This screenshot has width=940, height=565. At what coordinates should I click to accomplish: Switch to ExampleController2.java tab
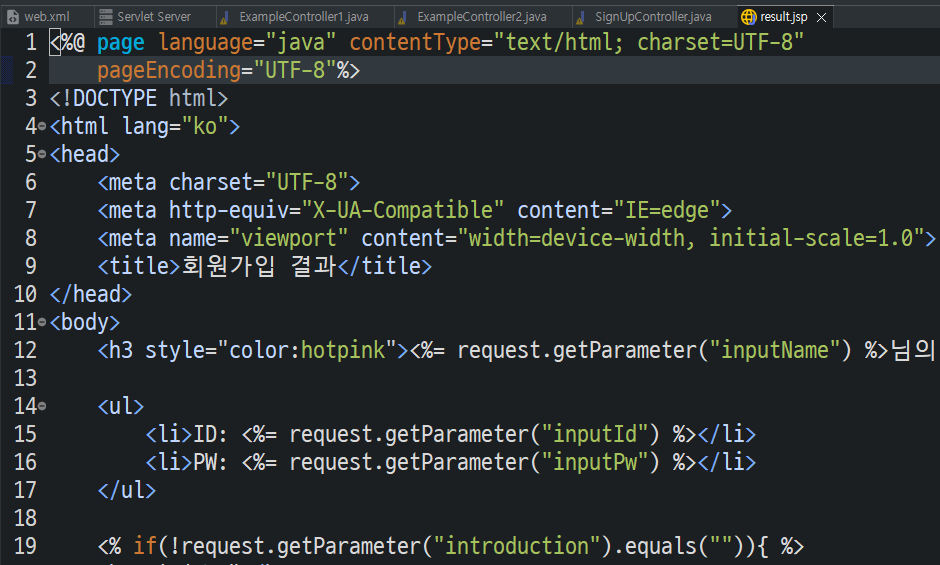482,17
